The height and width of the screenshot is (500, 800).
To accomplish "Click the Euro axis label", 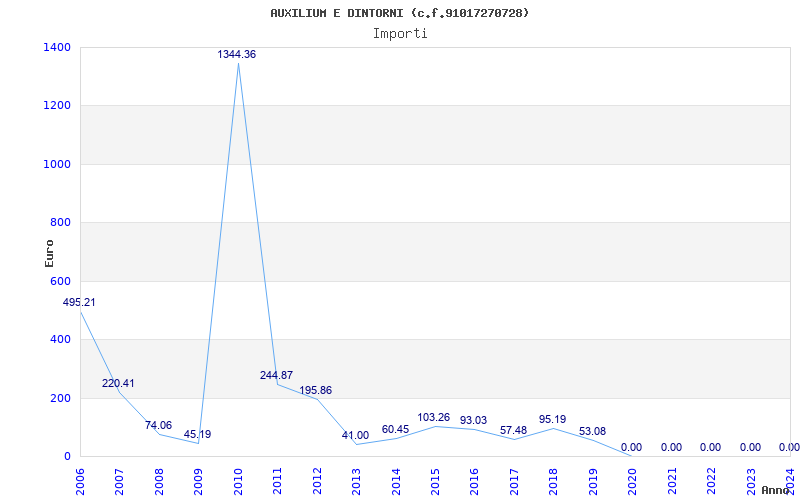I will tap(49, 253).
